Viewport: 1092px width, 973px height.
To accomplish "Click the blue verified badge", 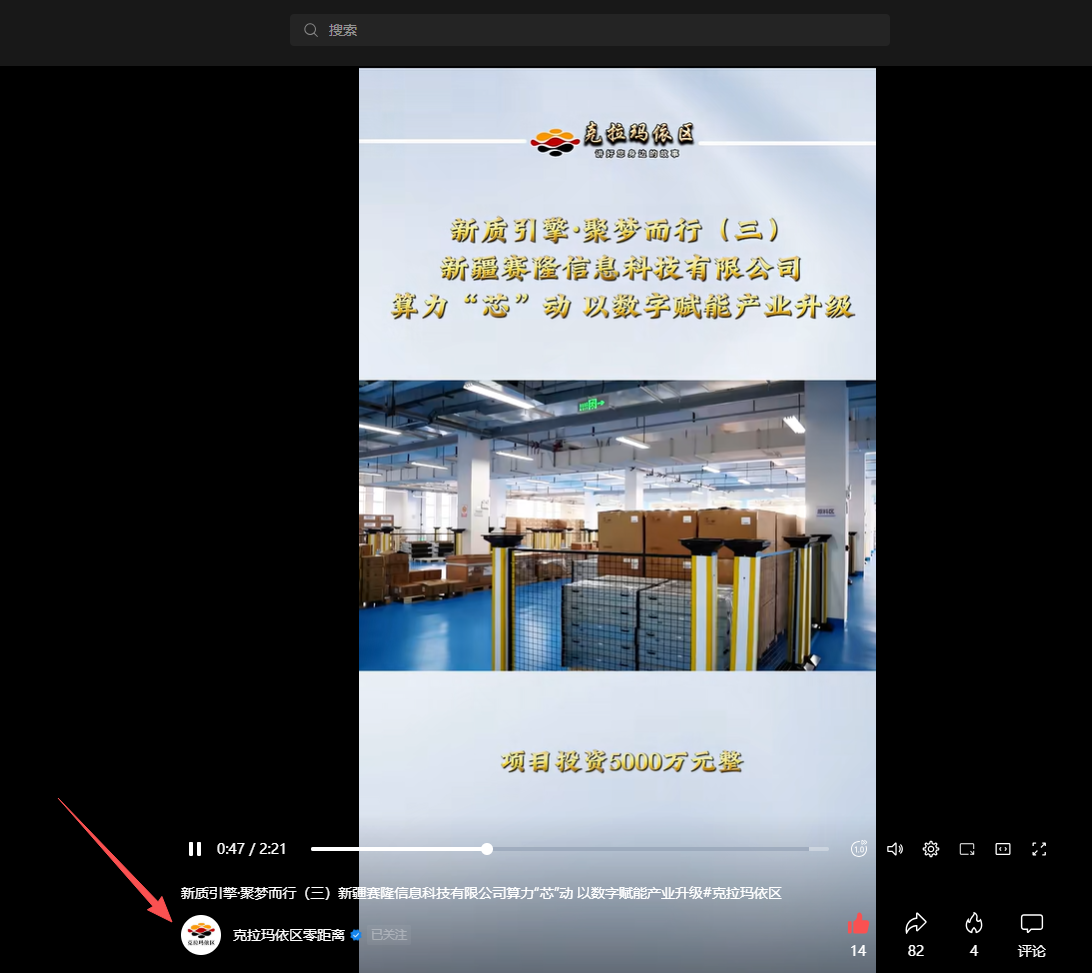I will point(356,935).
